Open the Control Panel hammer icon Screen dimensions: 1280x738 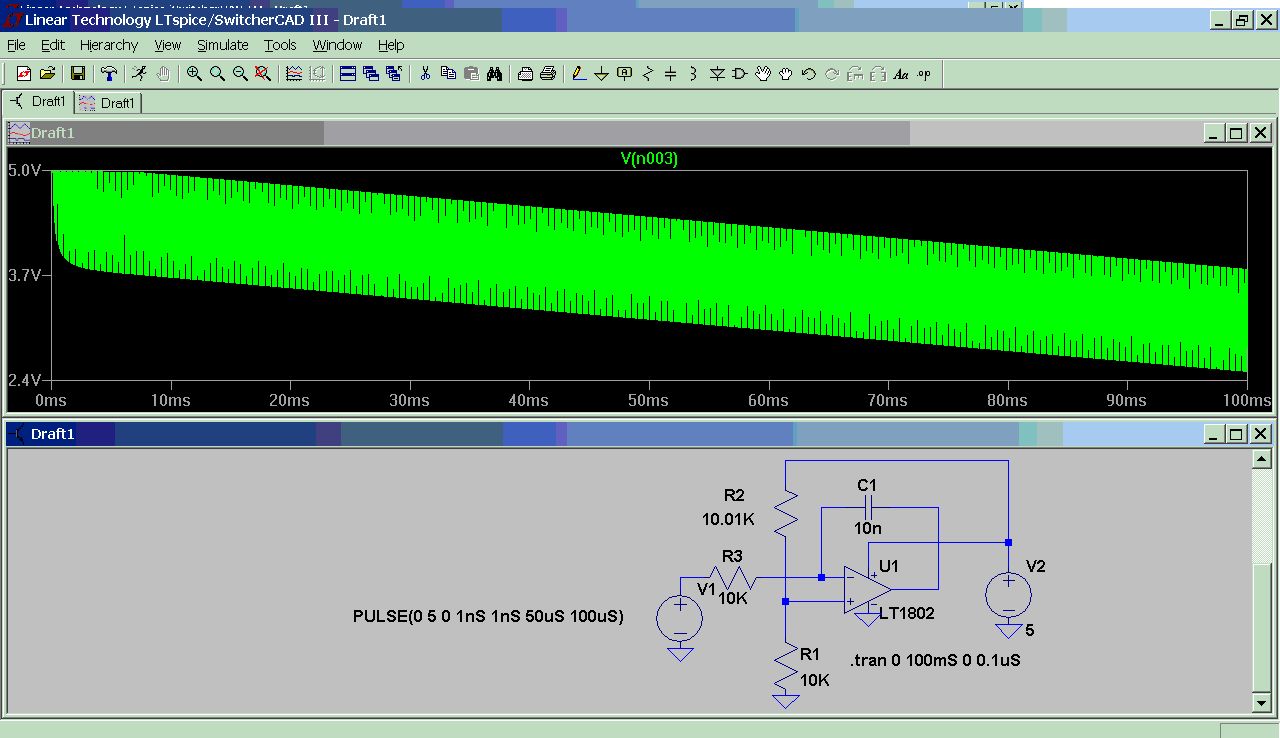click(109, 74)
